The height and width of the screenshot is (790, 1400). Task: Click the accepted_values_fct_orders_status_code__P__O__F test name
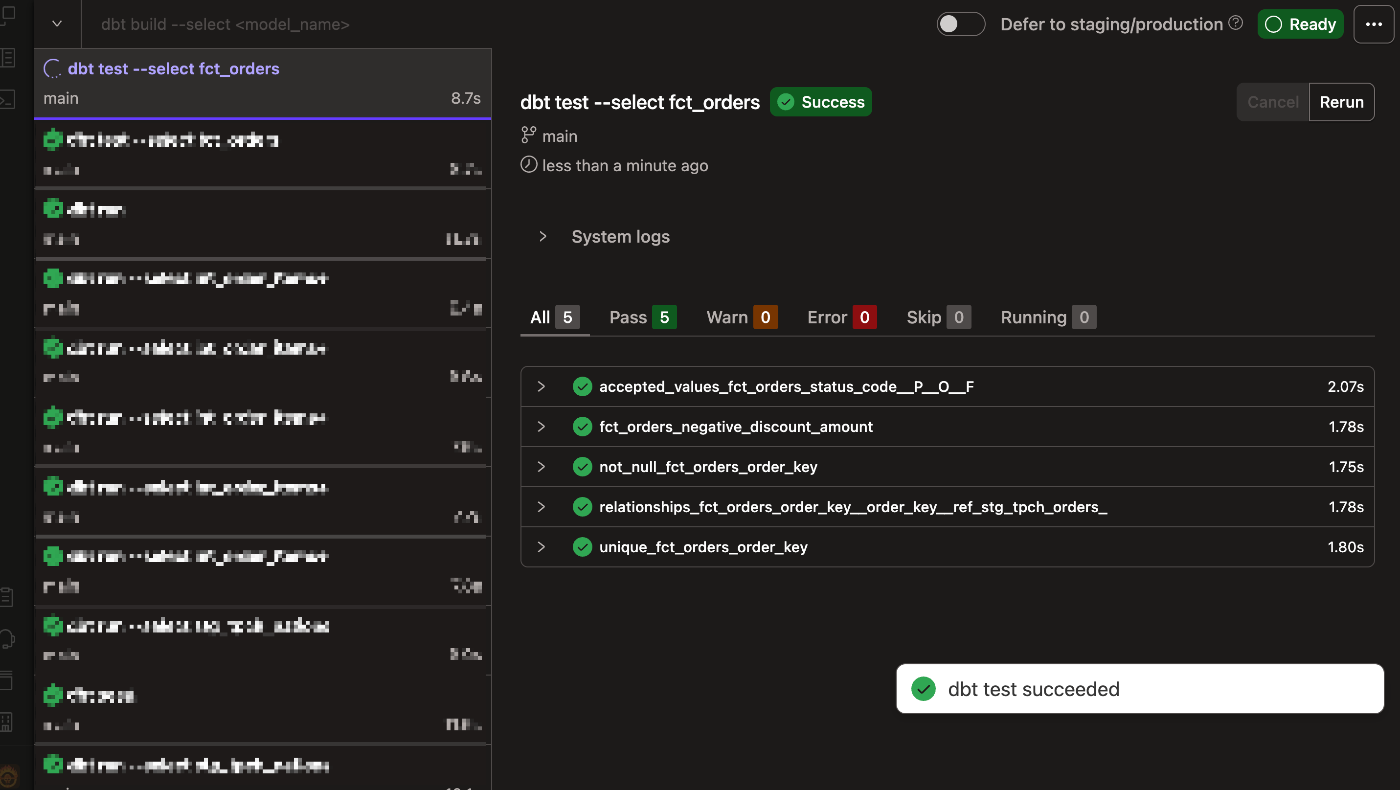(x=786, y=386)
